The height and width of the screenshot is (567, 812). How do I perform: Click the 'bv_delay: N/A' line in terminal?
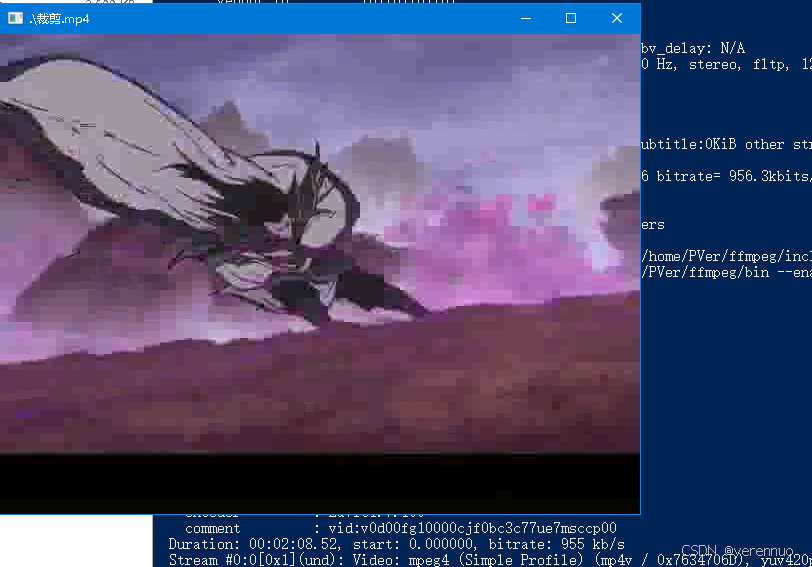[x=693, y=49]
